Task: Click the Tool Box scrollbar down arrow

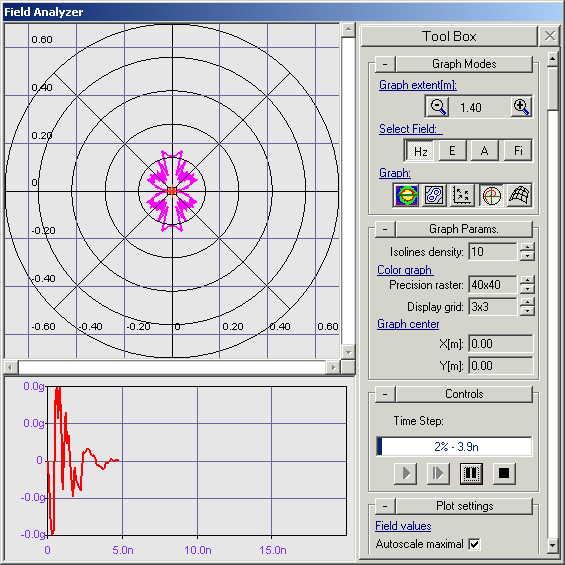Action: 552,545
